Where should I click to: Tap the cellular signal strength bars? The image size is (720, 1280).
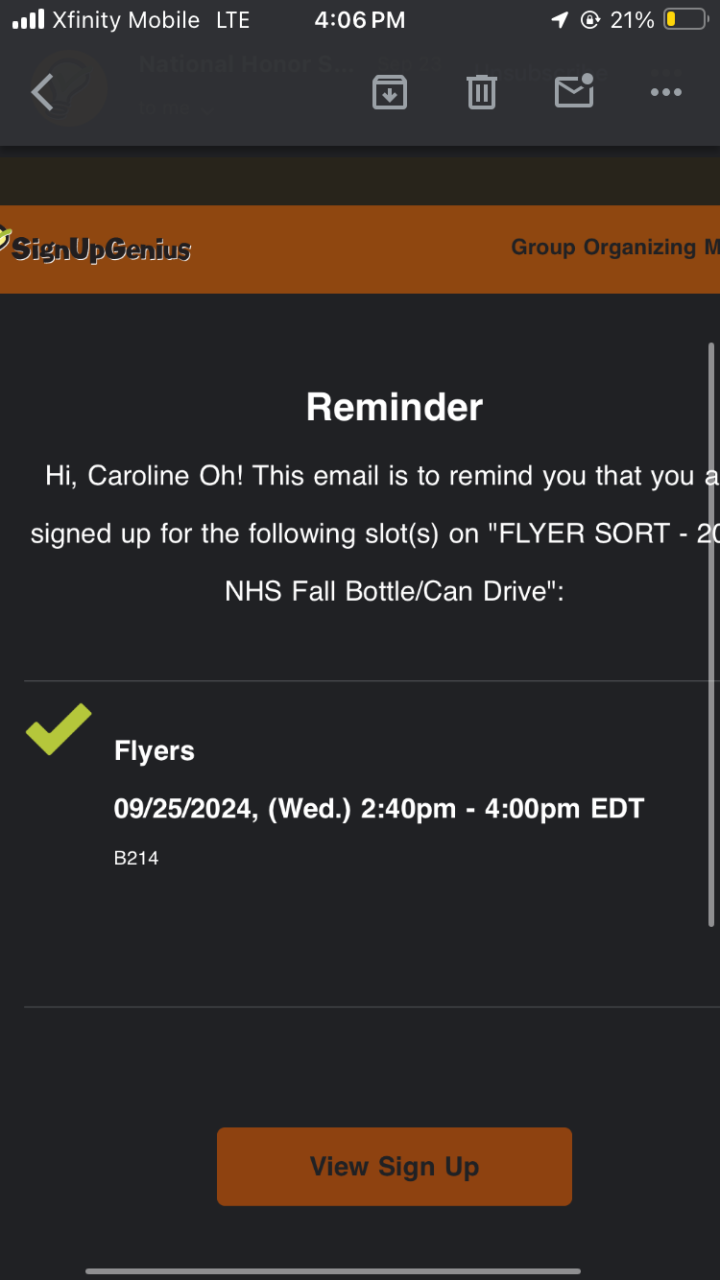(x=28, y=20)
